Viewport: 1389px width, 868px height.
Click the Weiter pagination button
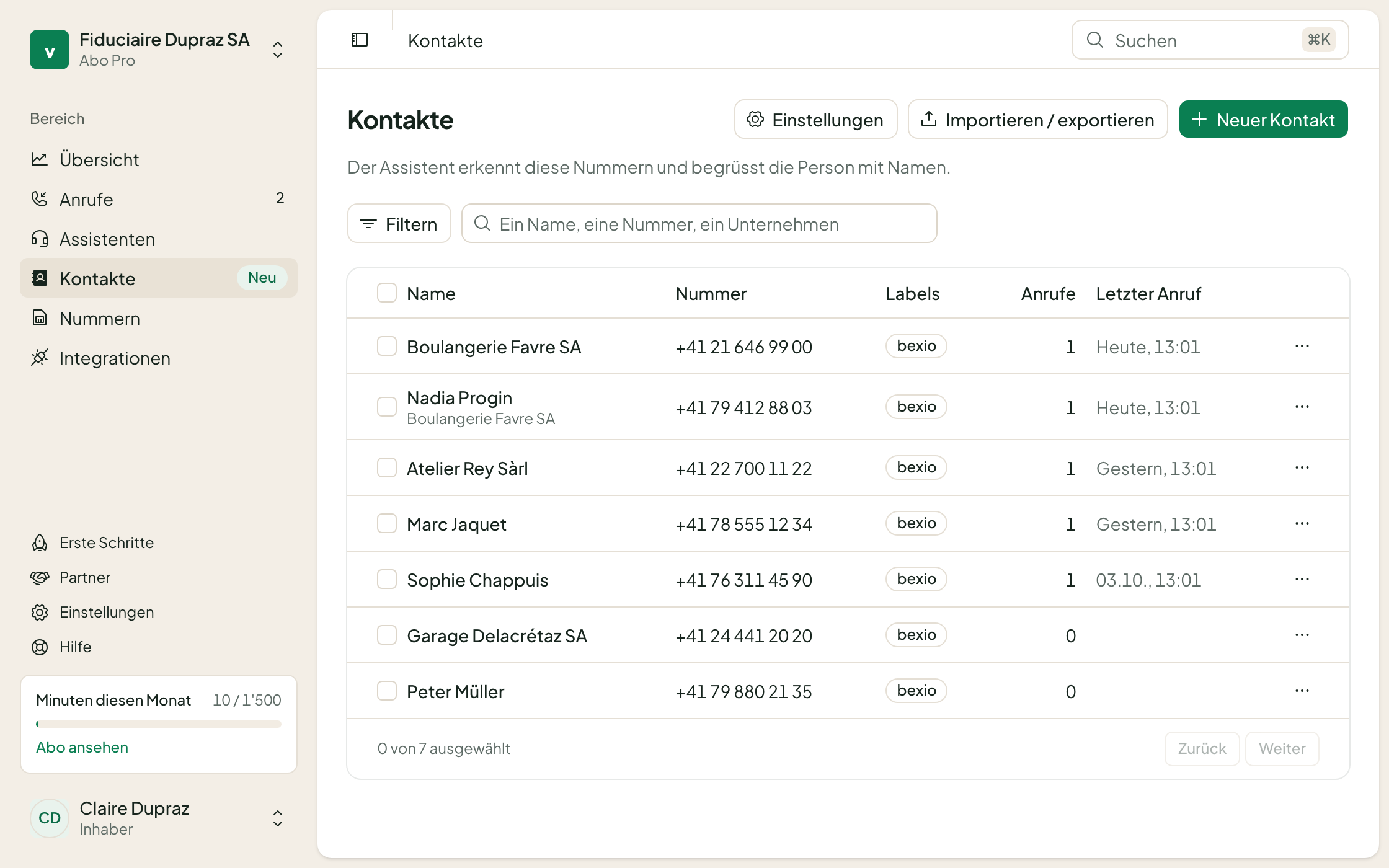pos(1282,749)
